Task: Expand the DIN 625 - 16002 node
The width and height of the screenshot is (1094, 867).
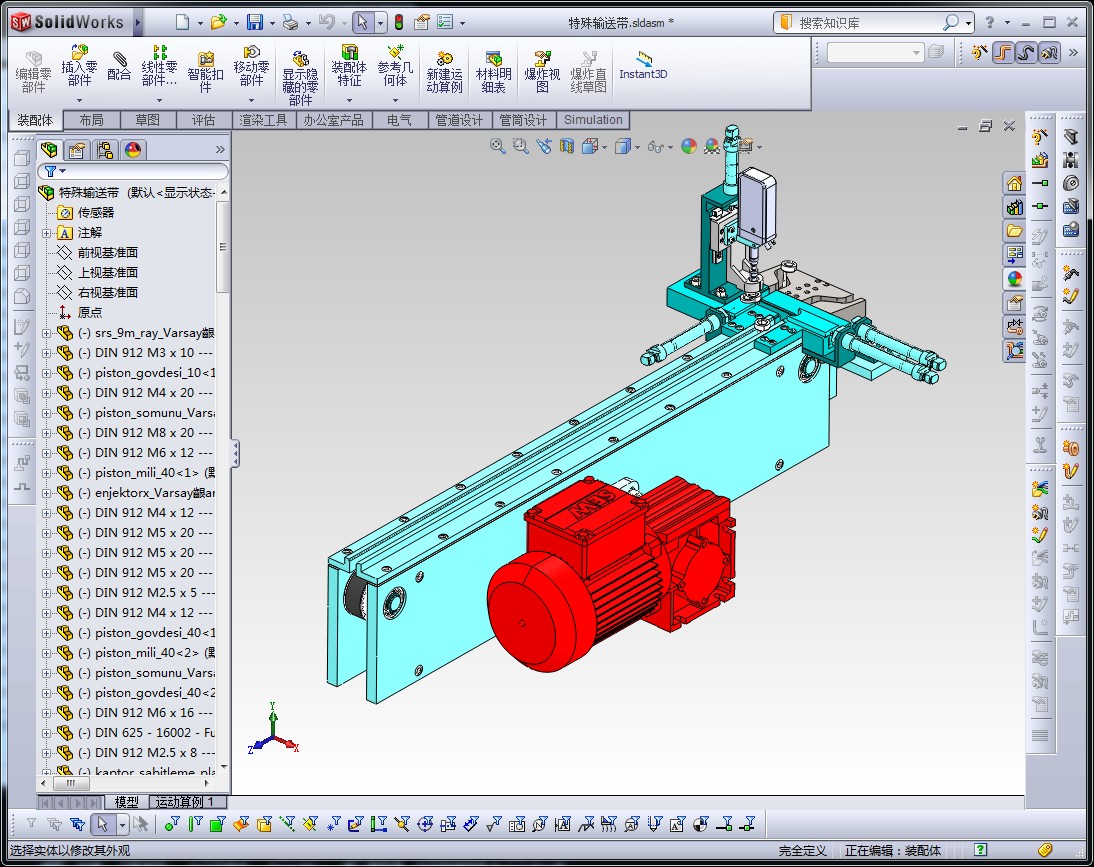Action: click(47, 733)
